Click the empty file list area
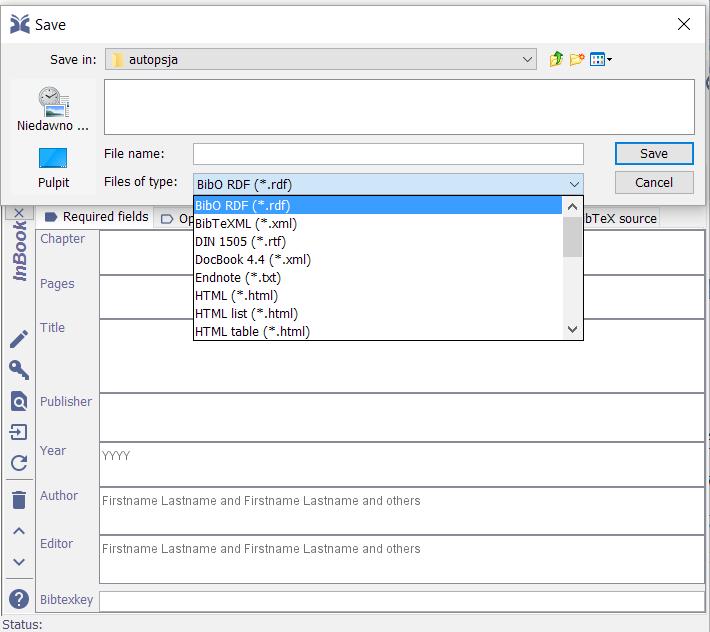 [399, 107]
